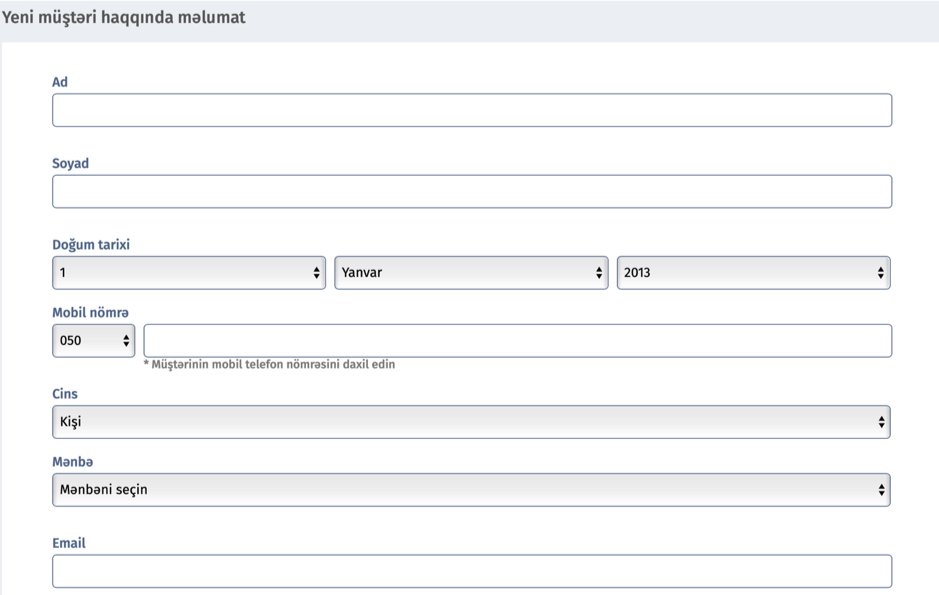This screenshot has width=939, height=595.
Task: Expand the Mənbəni seçin source dropdown
Action: [x=471, y=490]
